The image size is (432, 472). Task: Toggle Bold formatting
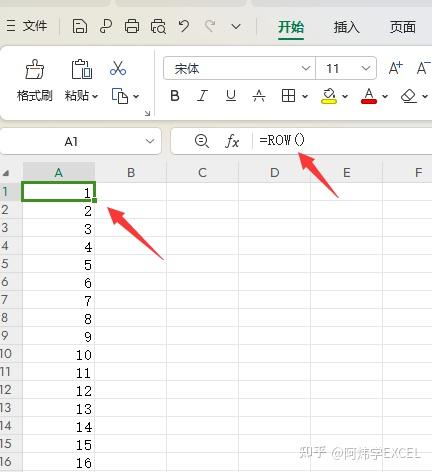[175, 96]
